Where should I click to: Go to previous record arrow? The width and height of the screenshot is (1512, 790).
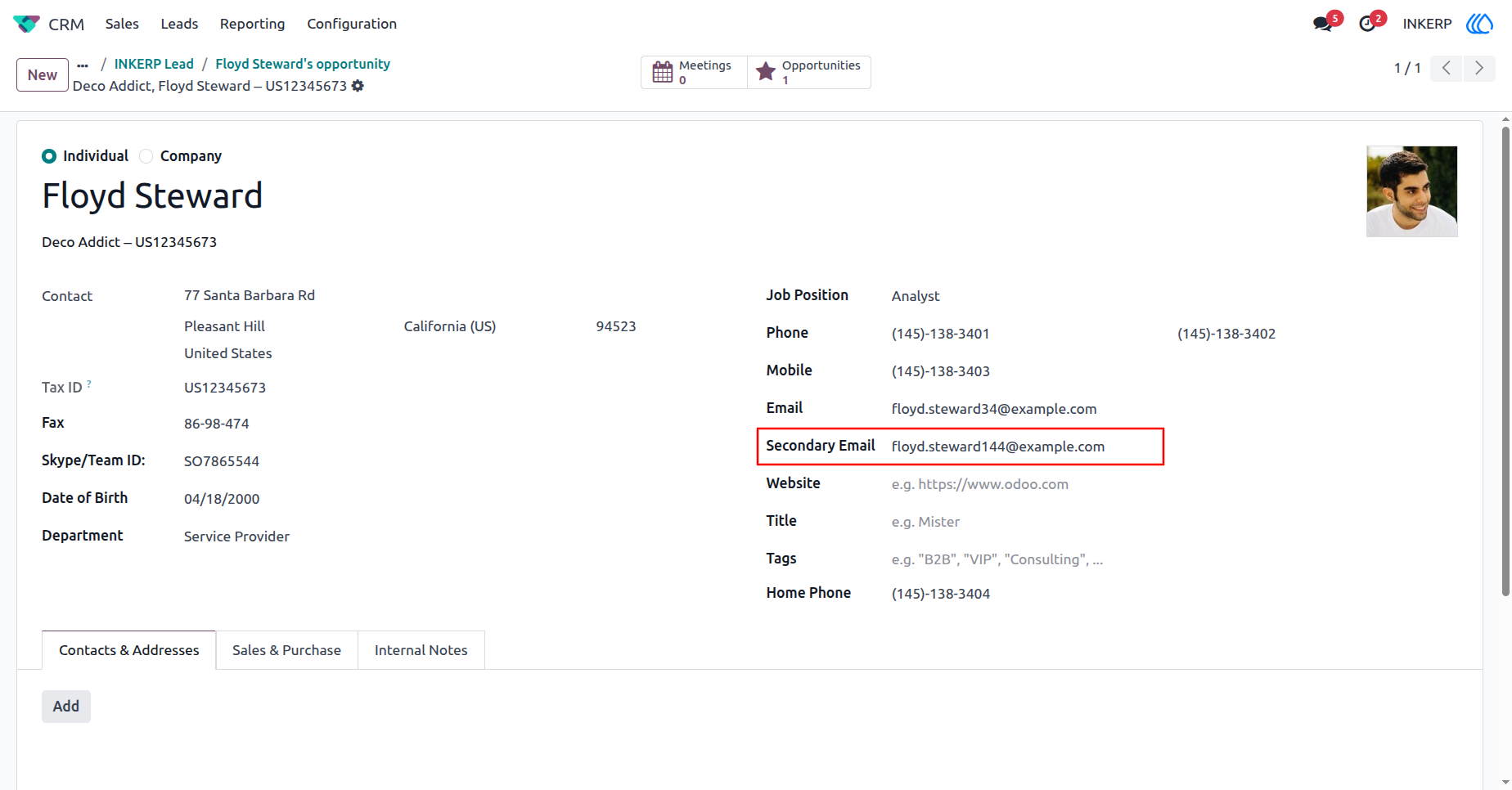click(x=1447, y=68)
